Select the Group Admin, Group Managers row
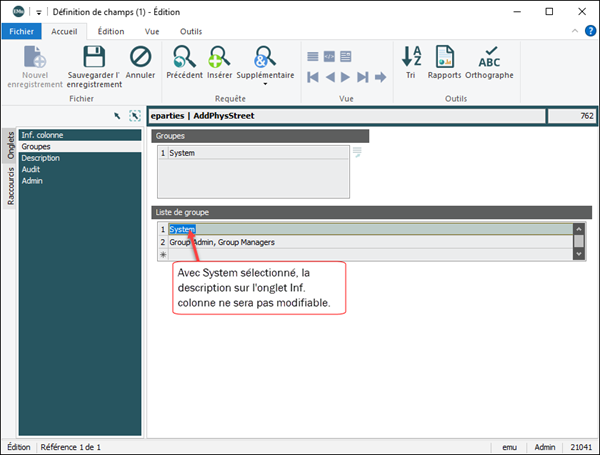The height and width of the screenshot is (455, 600). [x=222, y=242]
